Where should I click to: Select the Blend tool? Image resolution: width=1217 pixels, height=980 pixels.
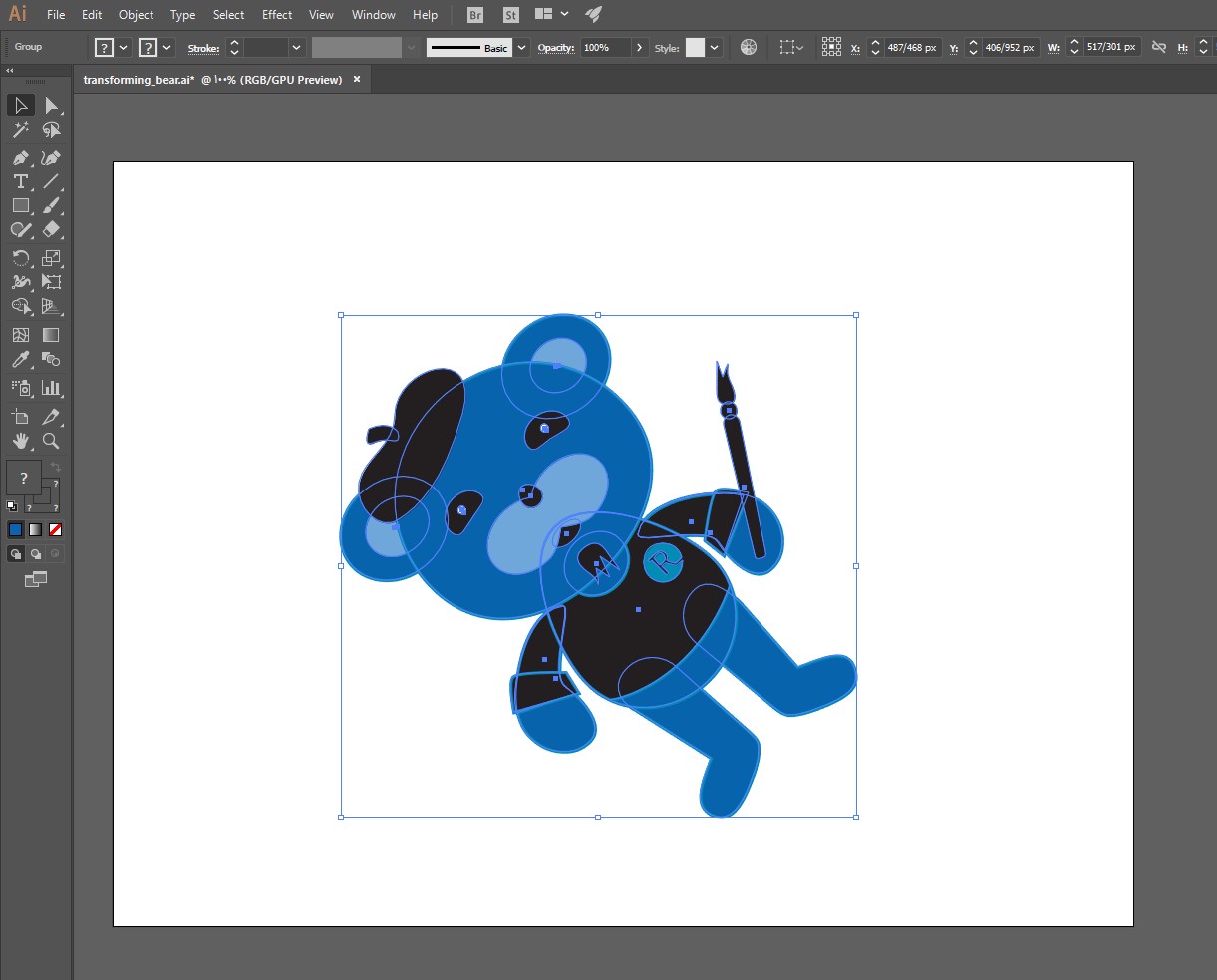[52, 359]
